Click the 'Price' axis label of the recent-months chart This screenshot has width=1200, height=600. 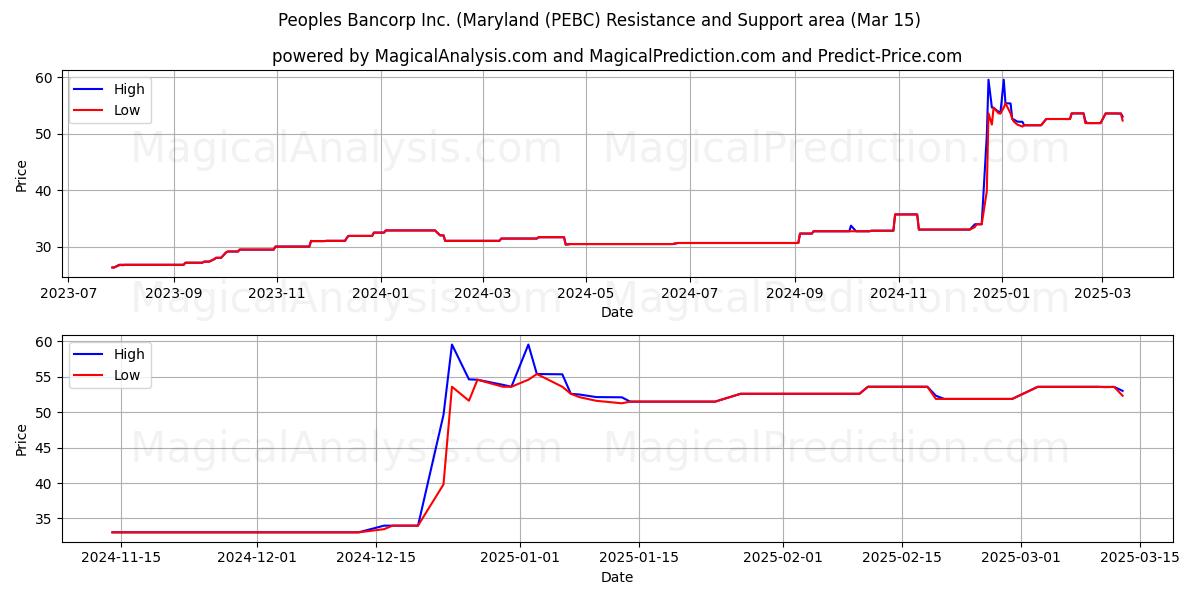click(22, 438)
